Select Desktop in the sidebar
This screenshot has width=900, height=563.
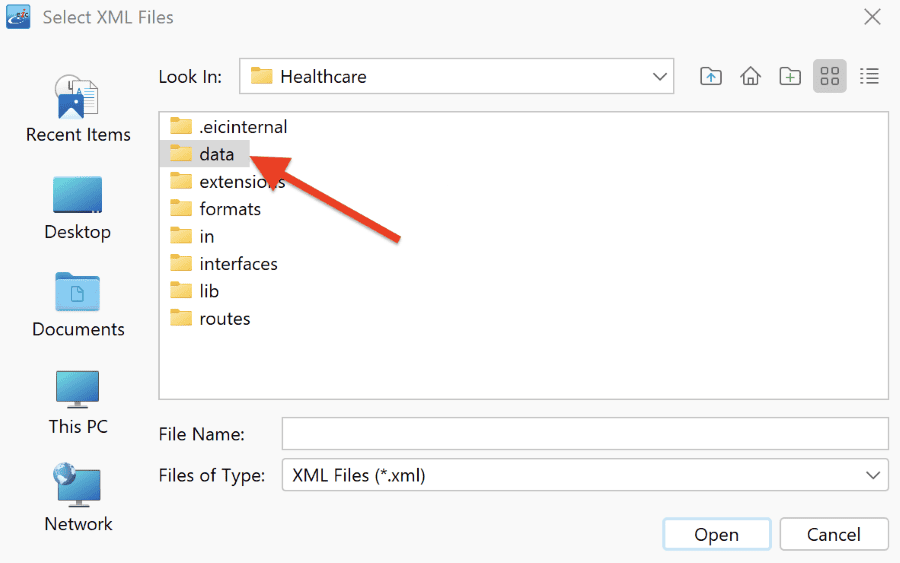[x=77, y=208]
